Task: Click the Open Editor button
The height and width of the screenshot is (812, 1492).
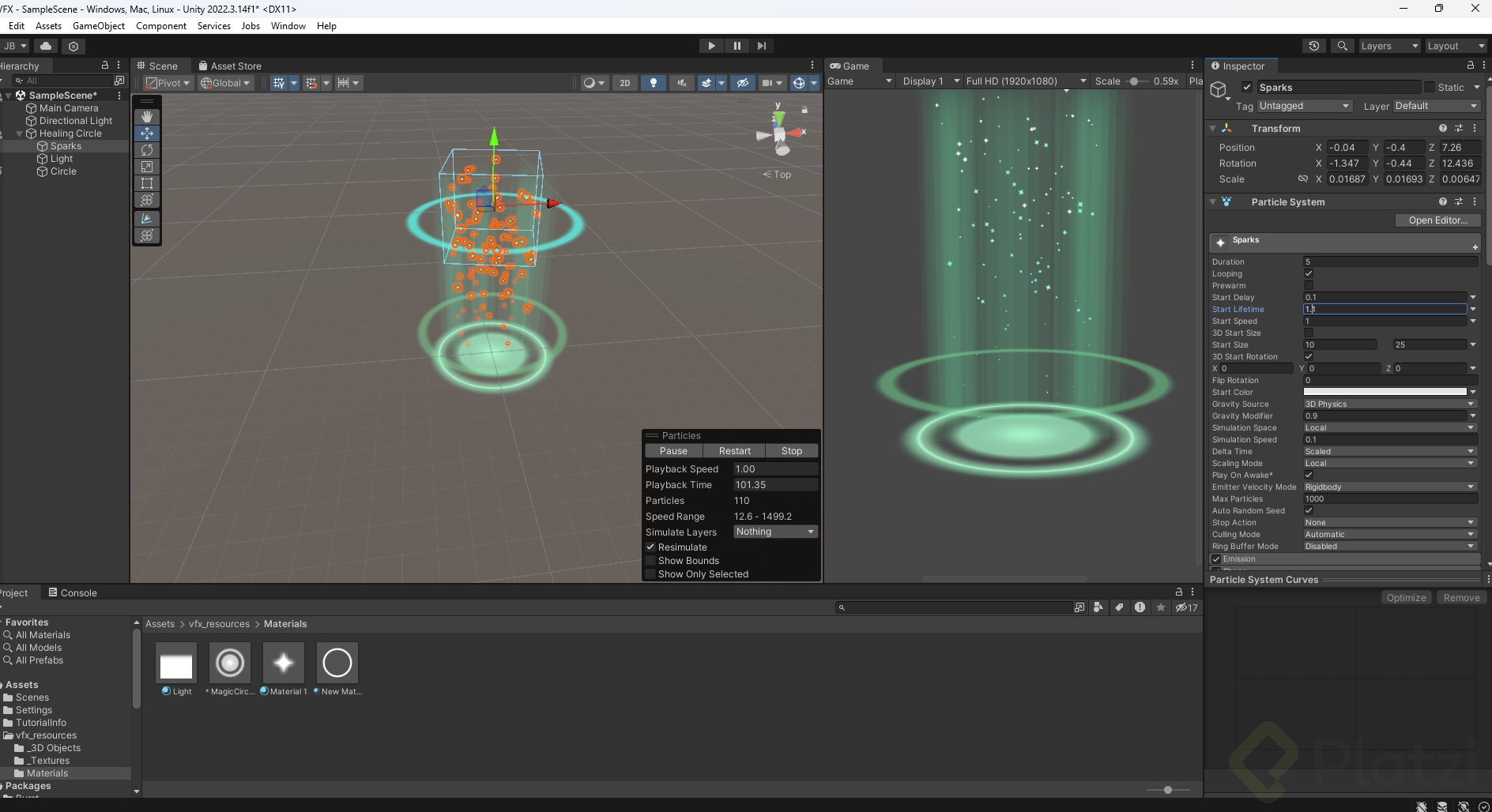Action: 1437,220
